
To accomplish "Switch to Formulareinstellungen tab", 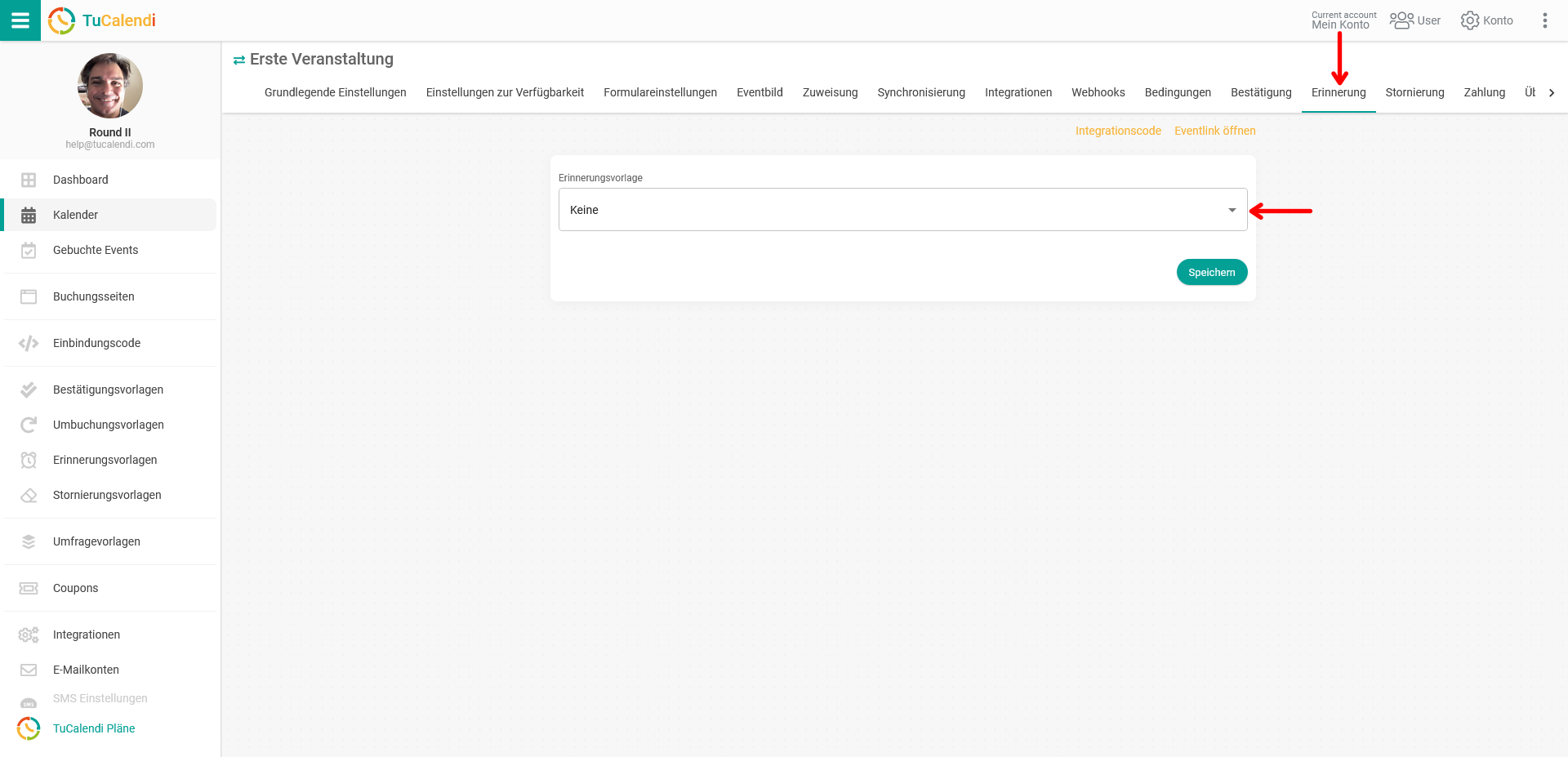I will click(660, 92).
